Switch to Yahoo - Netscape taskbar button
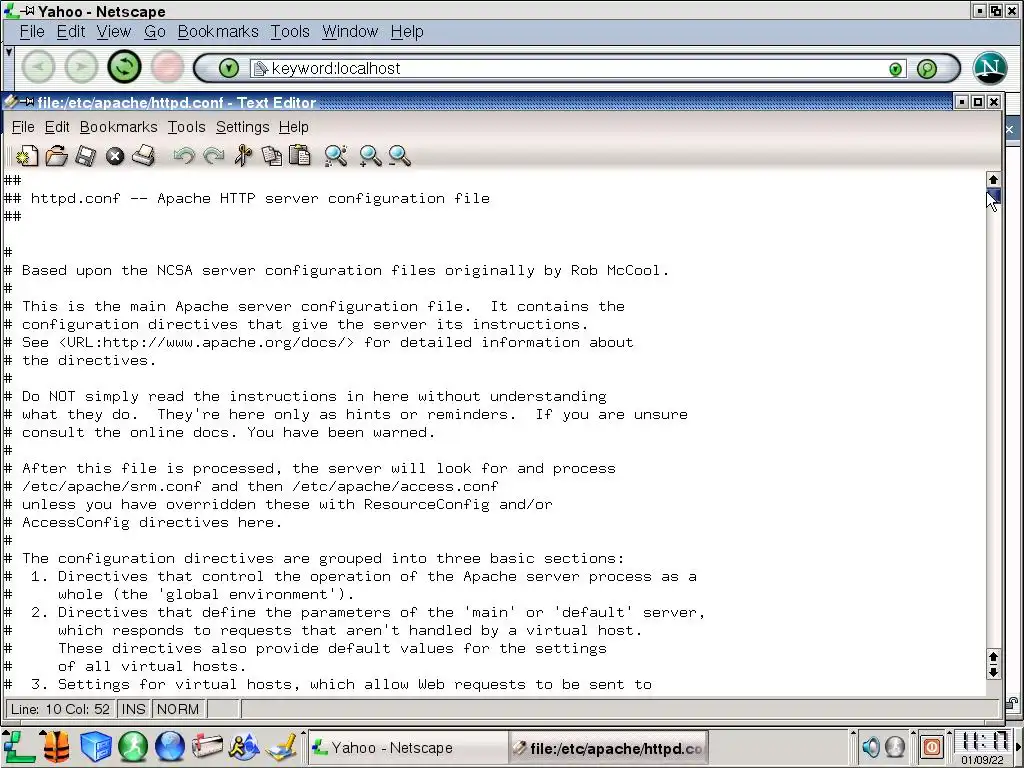This screenshot has width=1024, height=768. pos(406,747)
